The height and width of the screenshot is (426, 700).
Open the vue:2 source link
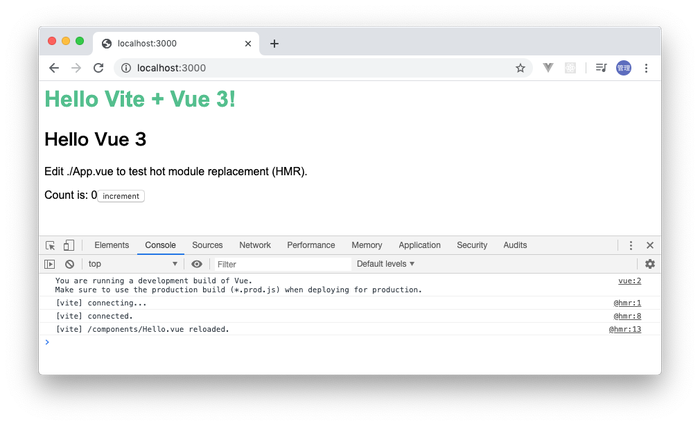pyautogui.click(x=629, y=281)
